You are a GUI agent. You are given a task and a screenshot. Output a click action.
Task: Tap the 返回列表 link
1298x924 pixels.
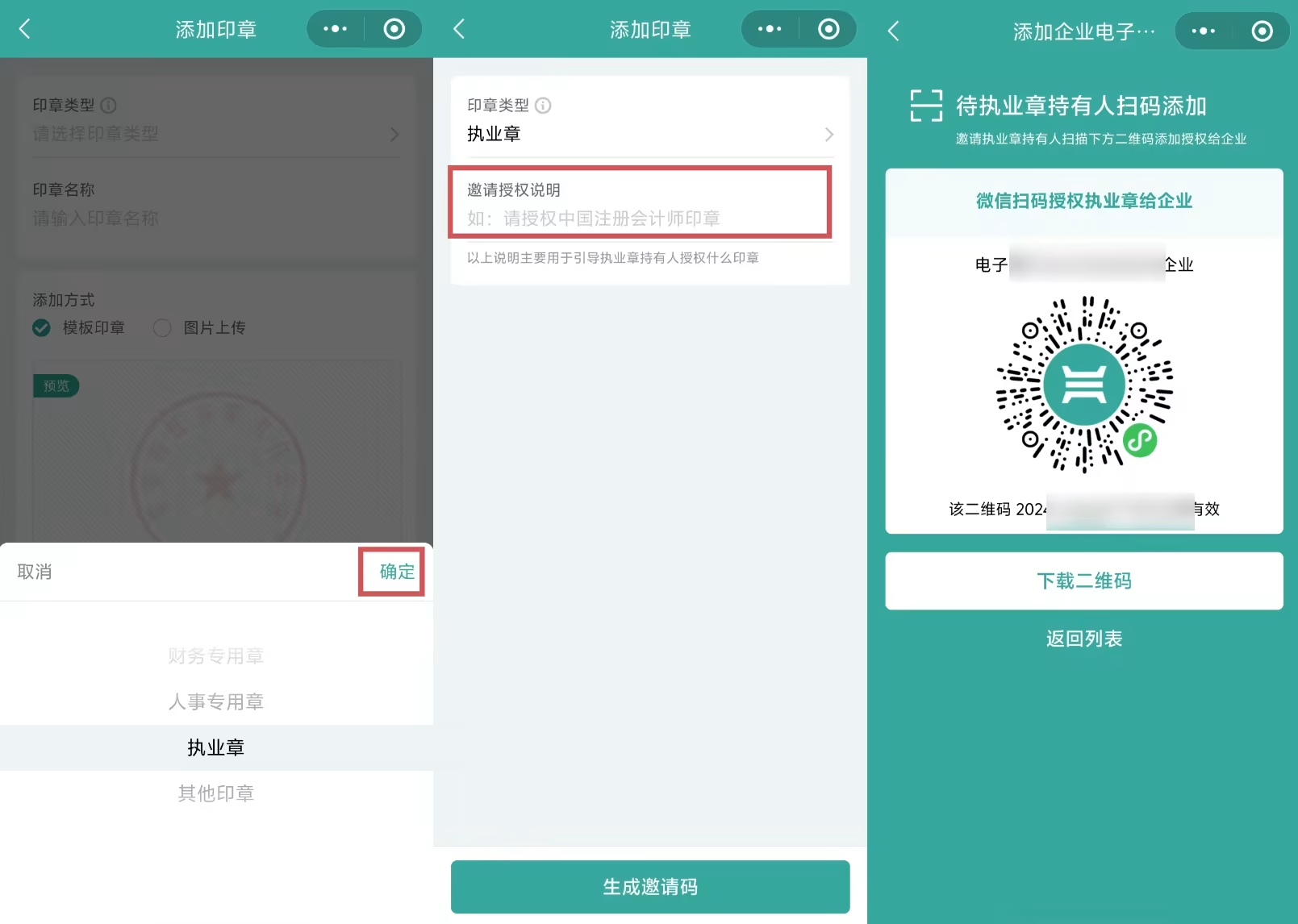coord(1084,639)
